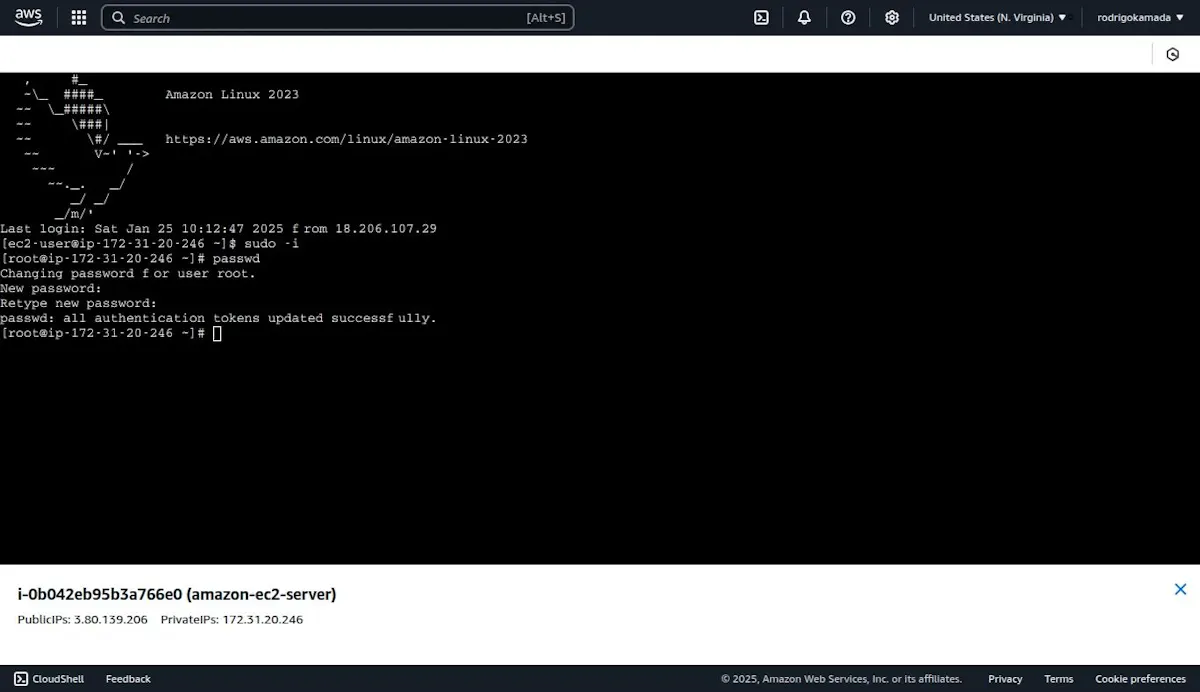
Task: Open the settings gear icon
Action: pyautogui.click(x=892, y=18)
